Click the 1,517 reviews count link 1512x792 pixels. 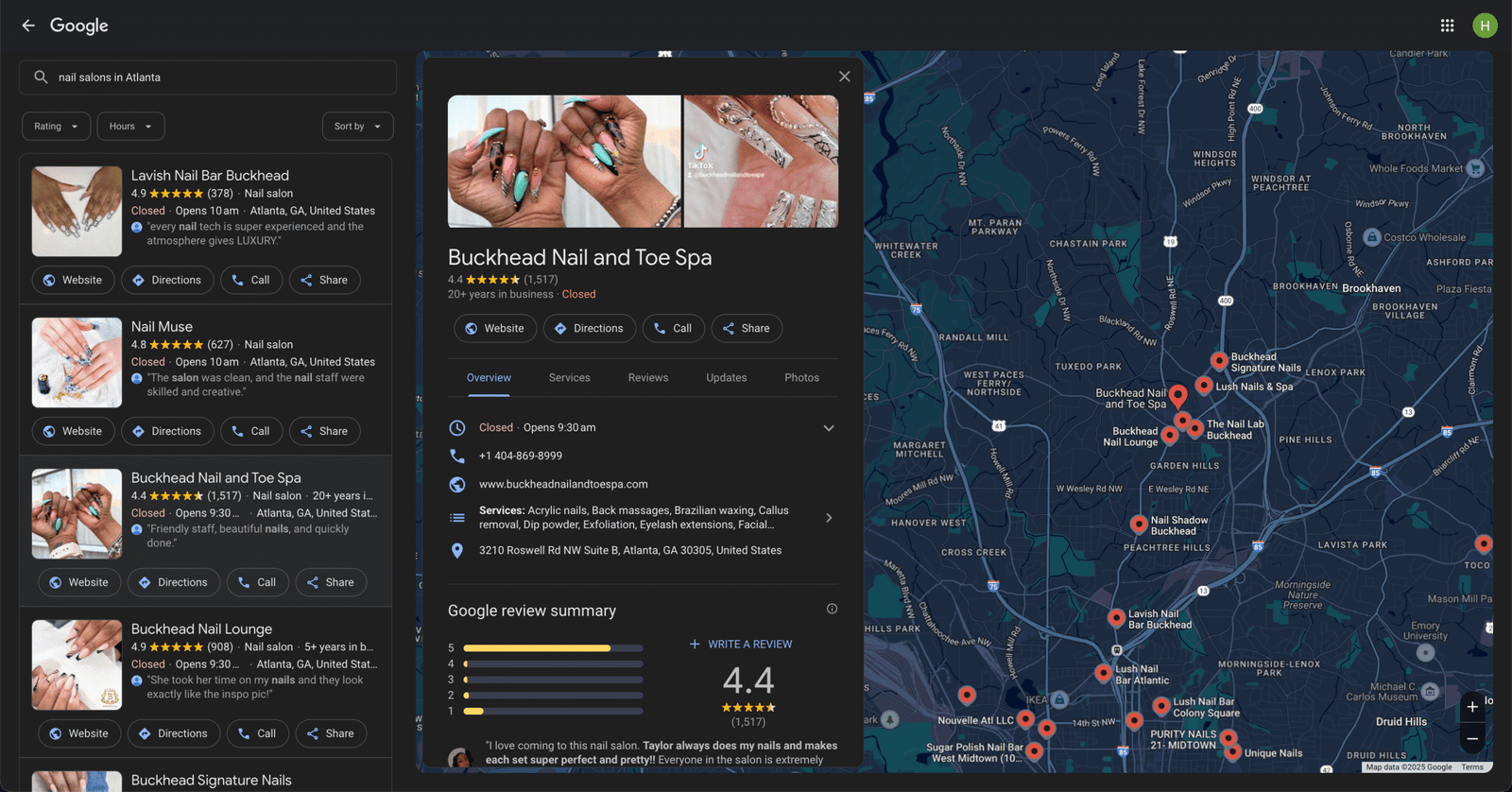[541, 280]
